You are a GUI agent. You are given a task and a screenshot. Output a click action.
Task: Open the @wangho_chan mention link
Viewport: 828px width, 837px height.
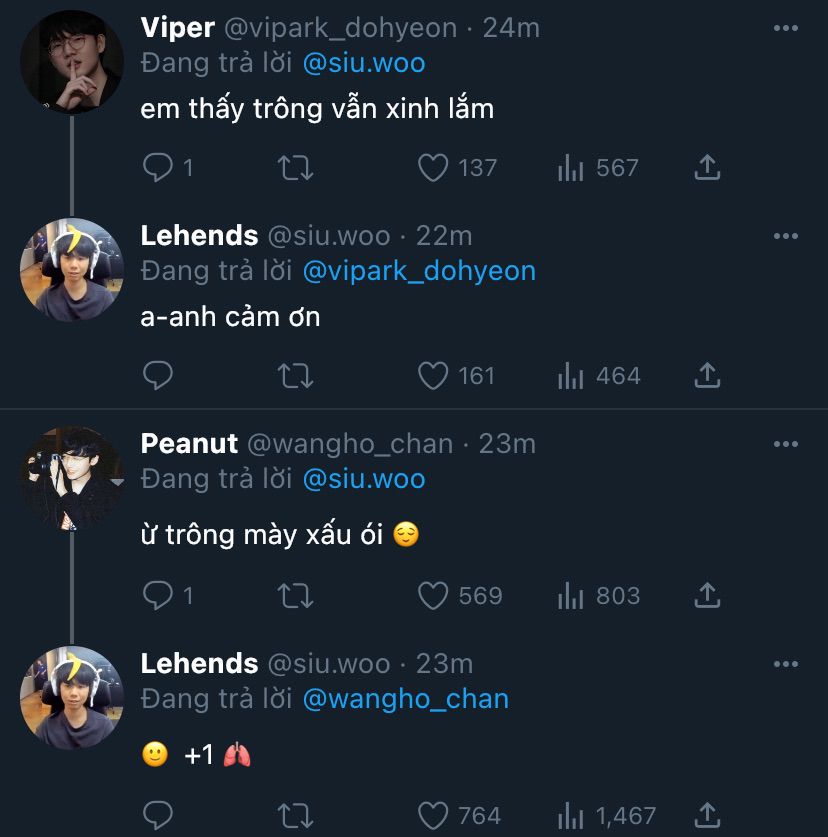405,699
